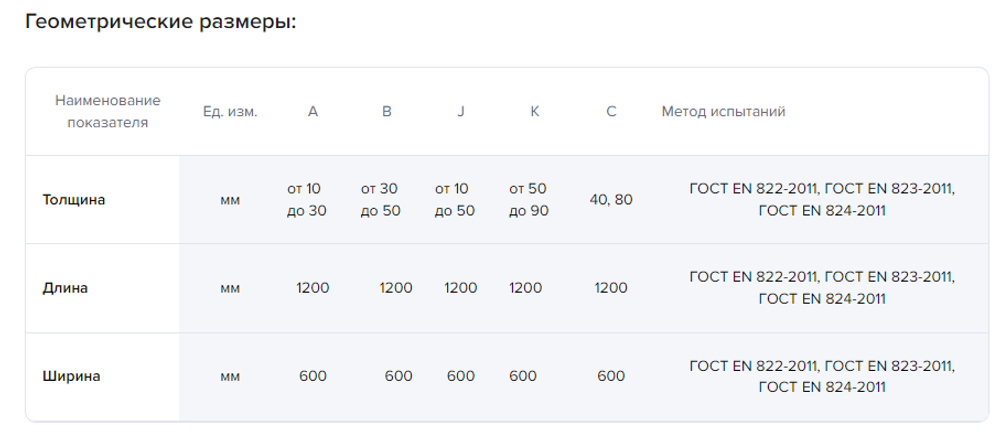
Task: Select the "Ширина" row label
Action: tap(72, 377)
